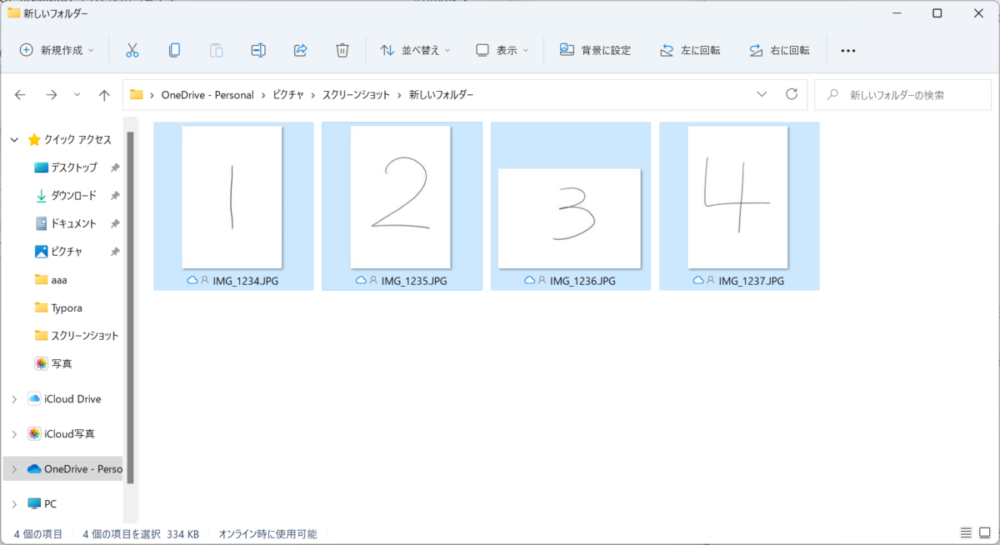This screenshot has width=1000, height=545.
Task: Open the 表示 view menu
Action: point(503,50)
